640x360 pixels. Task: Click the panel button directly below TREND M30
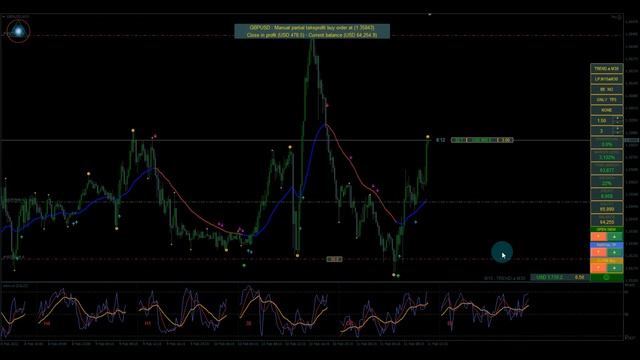pos(607,79)
